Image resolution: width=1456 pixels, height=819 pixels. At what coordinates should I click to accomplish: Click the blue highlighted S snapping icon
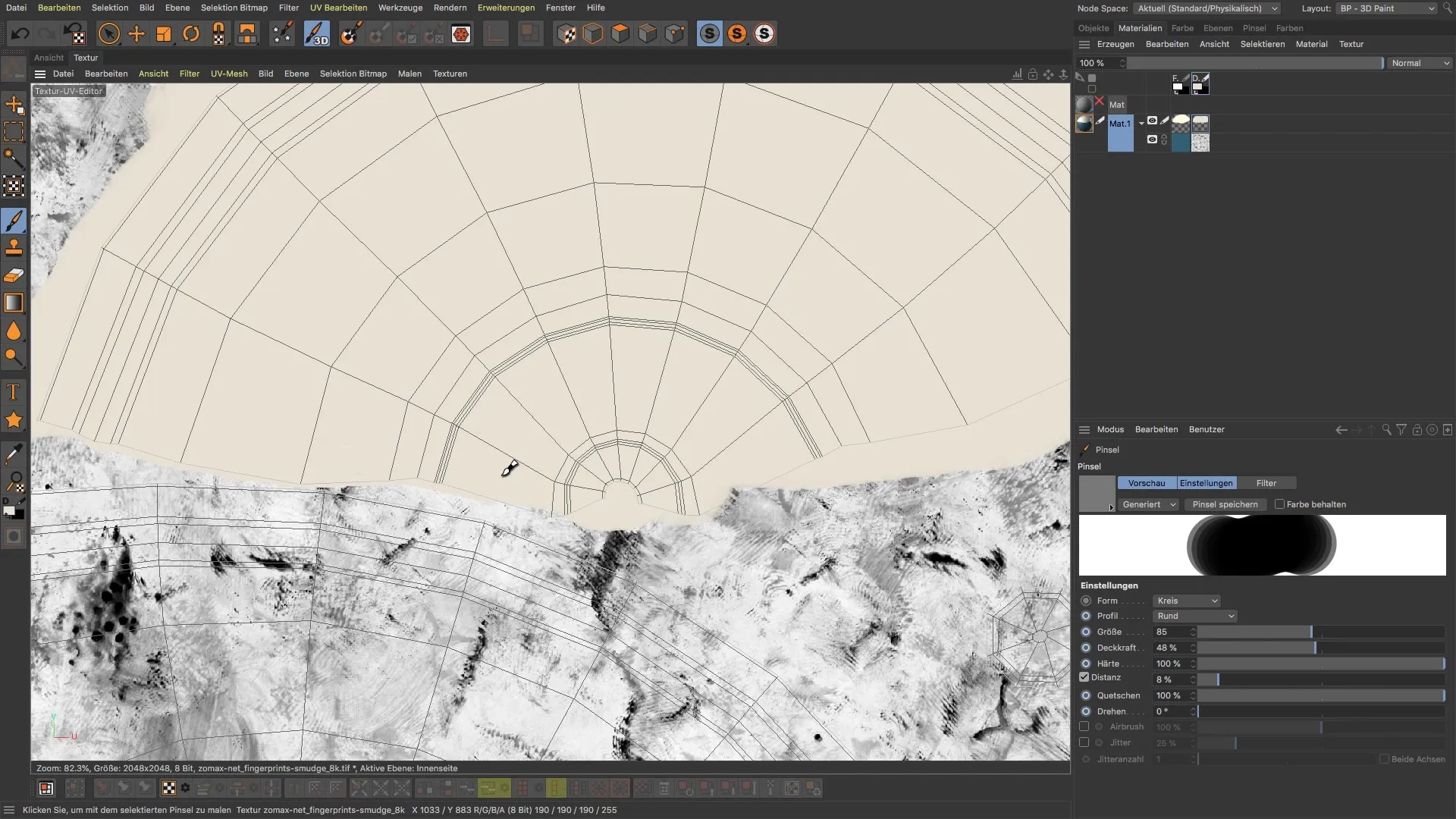(x=710, y=33)
